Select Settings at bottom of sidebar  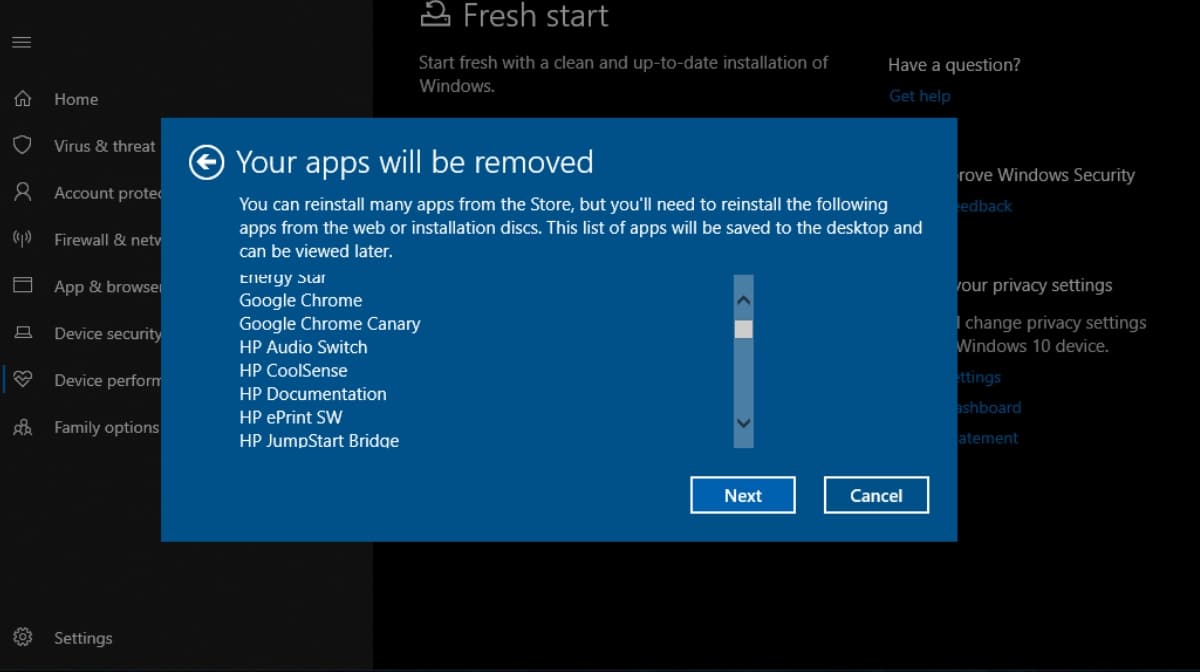(x=83, y=637)
